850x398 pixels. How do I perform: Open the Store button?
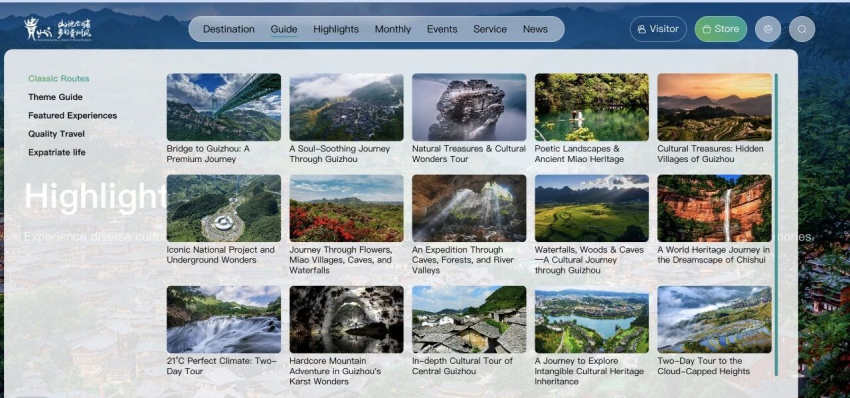[x=720, y=29]
